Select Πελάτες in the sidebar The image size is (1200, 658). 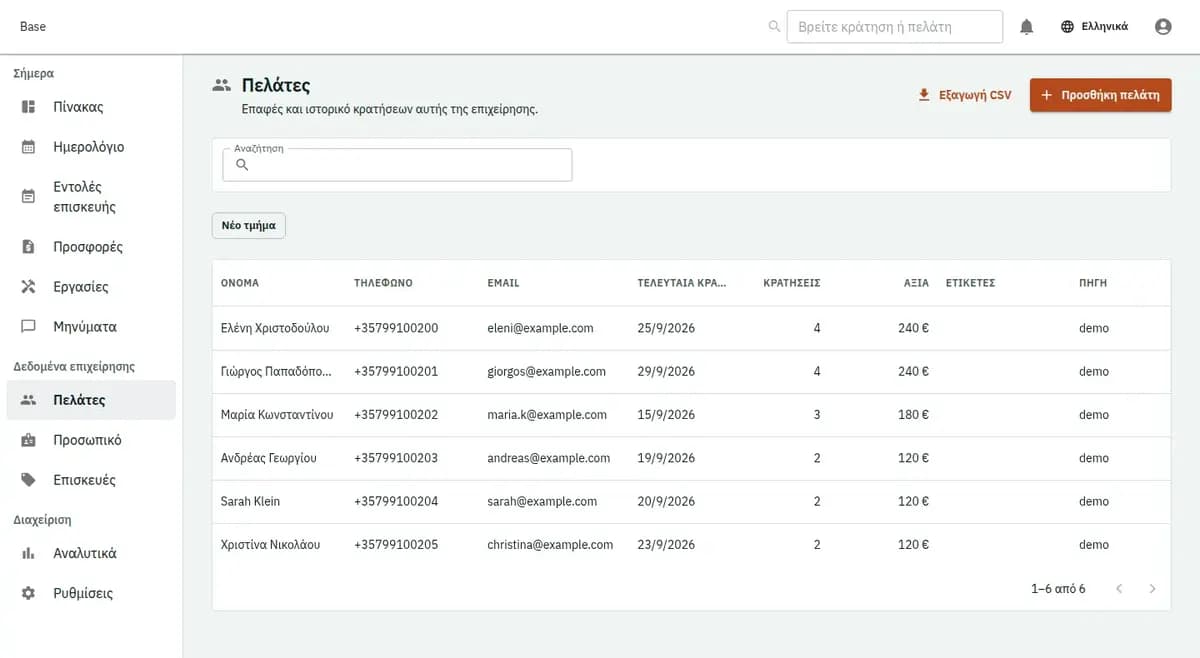91,400
